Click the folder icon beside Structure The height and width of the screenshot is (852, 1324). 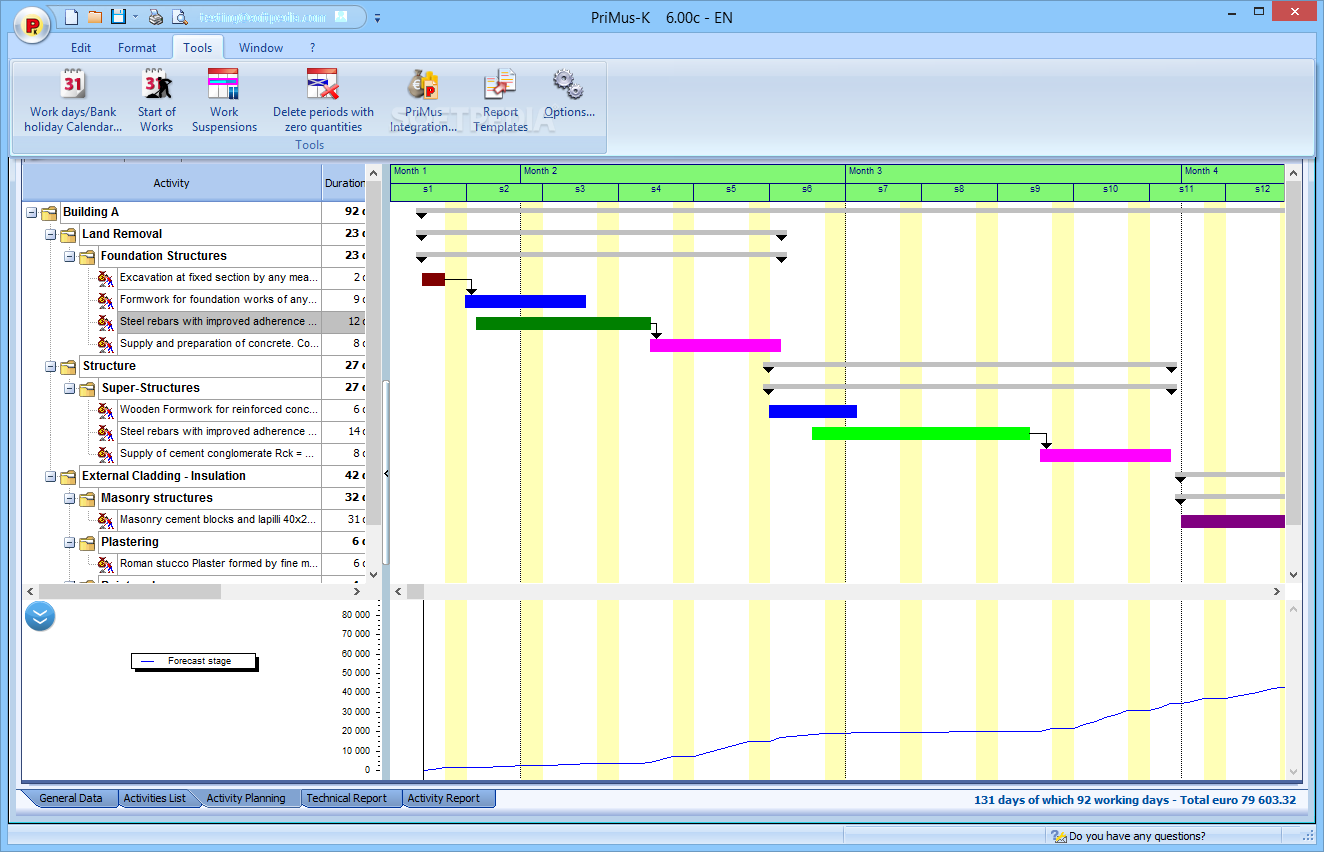[68, 366]
